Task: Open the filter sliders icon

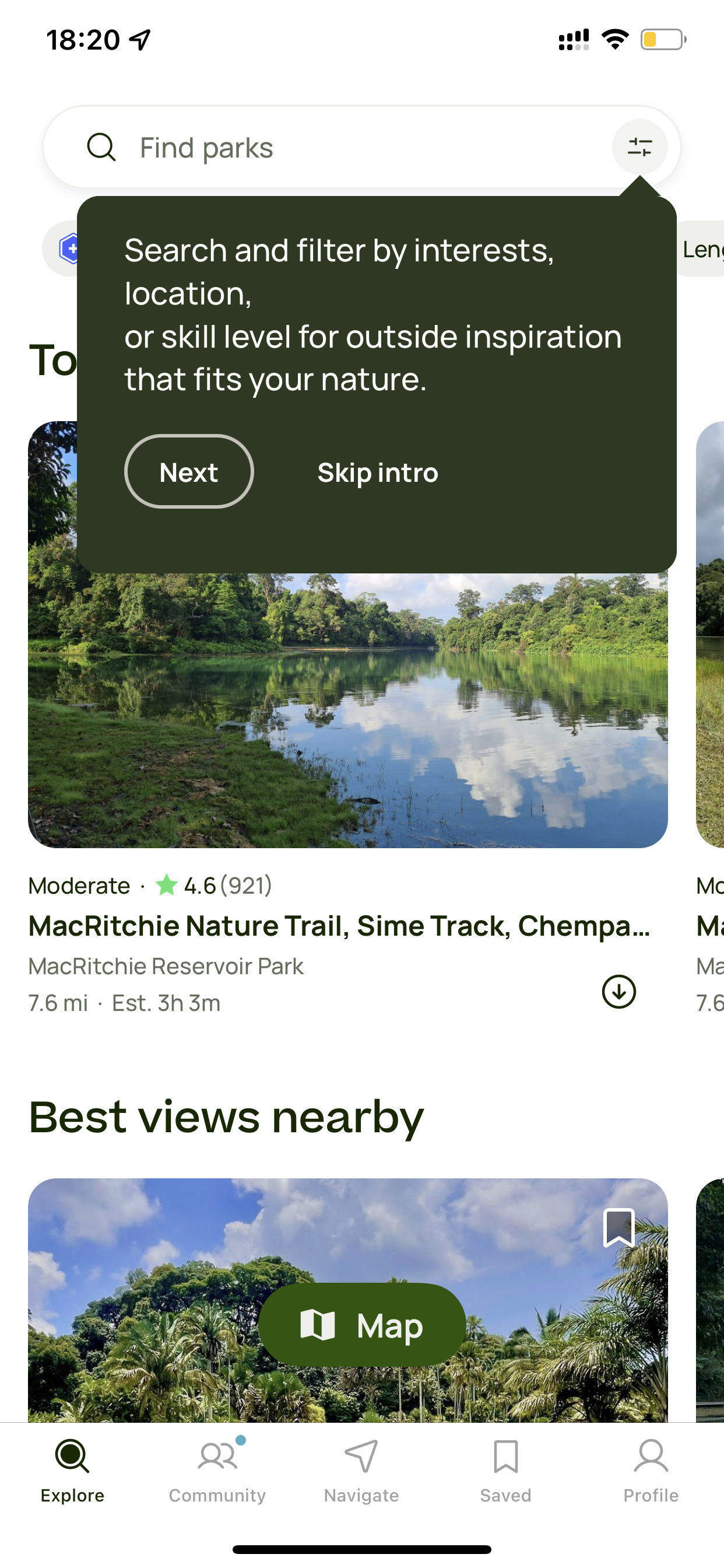Action: 639,148
